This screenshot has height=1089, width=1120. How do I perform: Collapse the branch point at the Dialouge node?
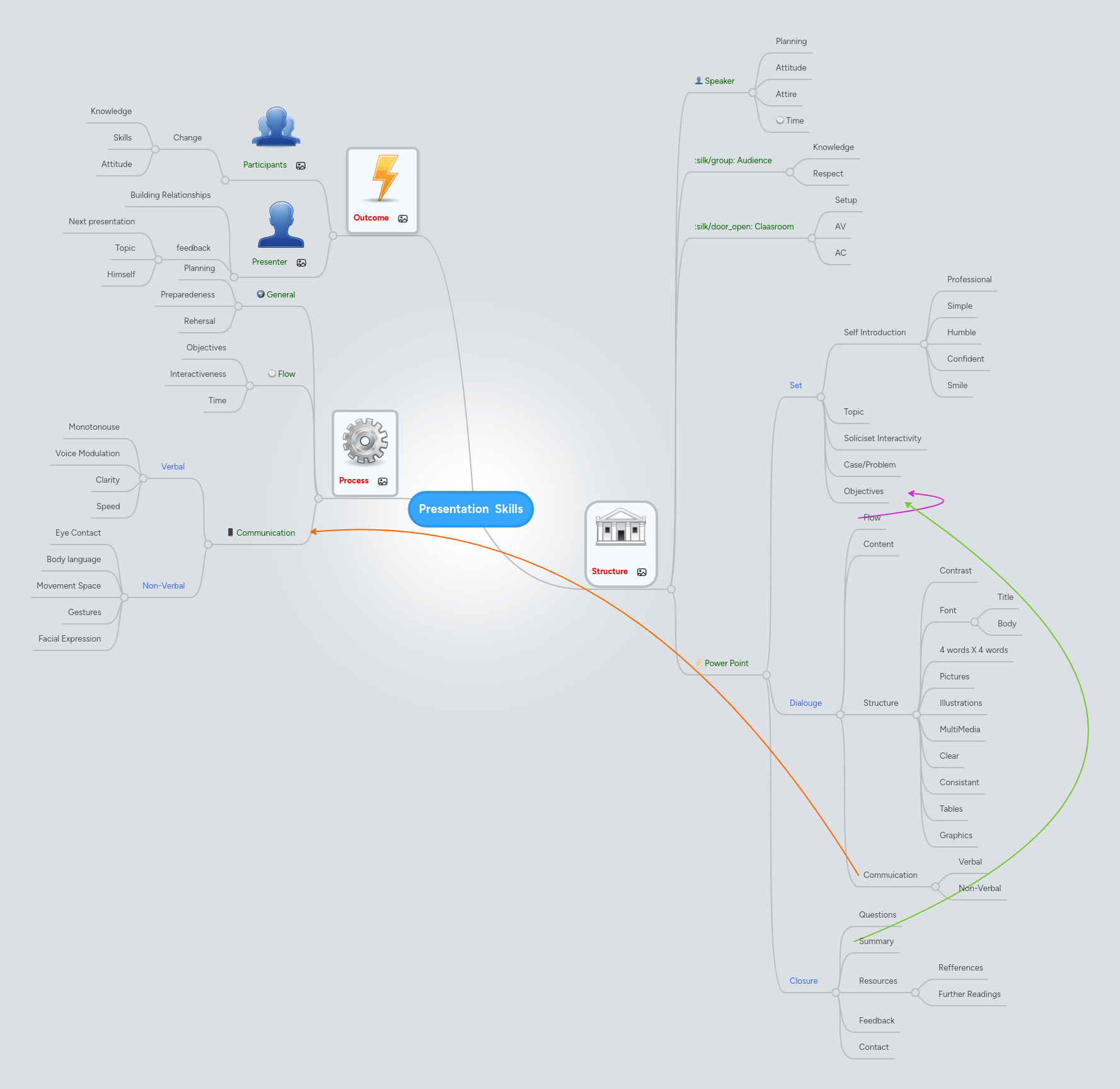(x=840, y=713)
